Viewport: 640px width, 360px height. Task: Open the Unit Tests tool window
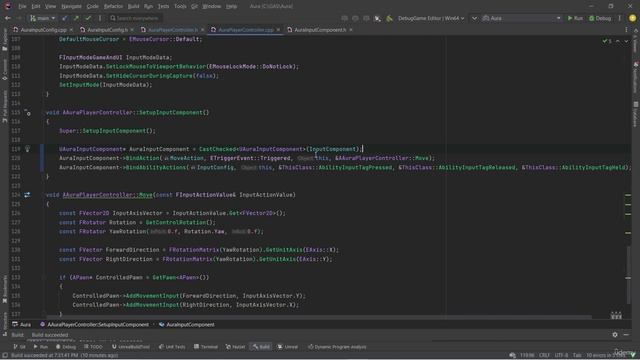172,347
